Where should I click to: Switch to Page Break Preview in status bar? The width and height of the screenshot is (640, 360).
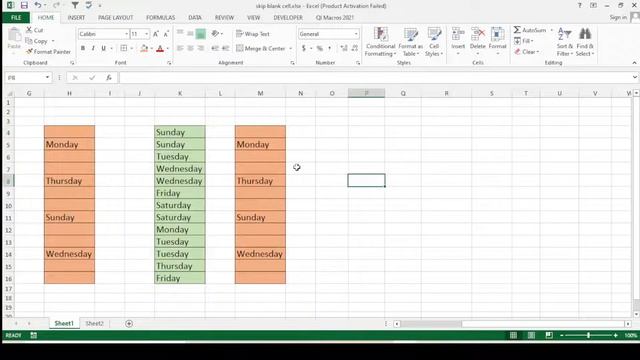549,335
